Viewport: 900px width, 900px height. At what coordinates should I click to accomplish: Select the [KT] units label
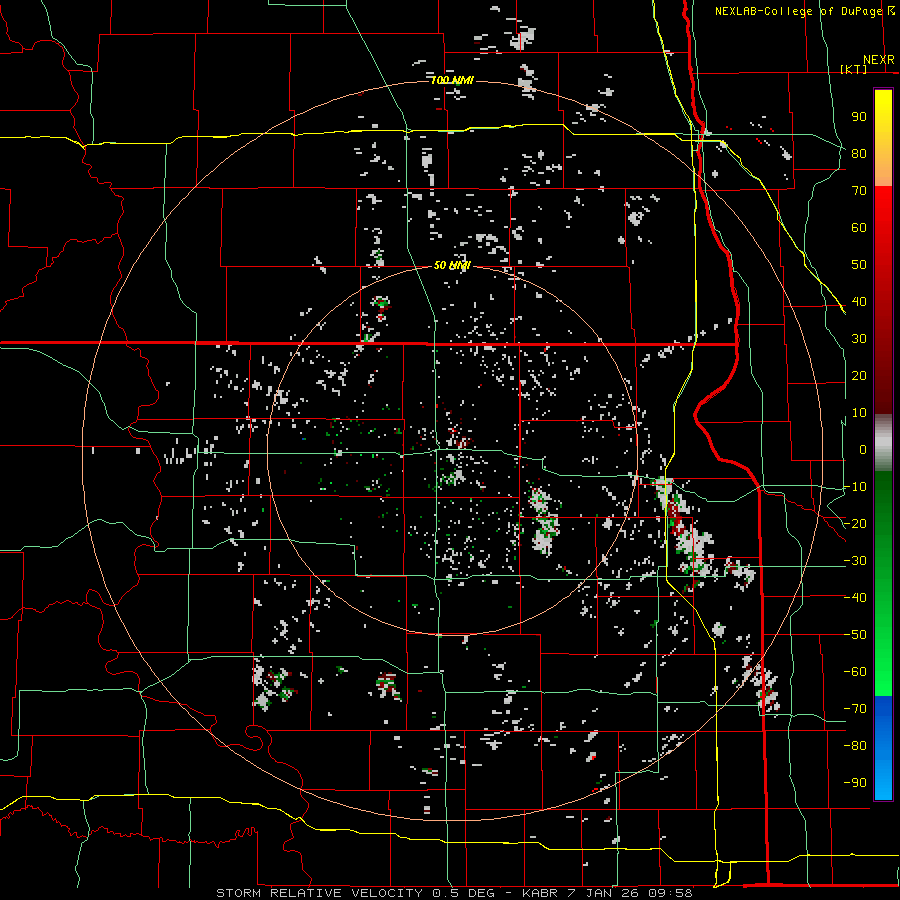[x=854, y=69]
